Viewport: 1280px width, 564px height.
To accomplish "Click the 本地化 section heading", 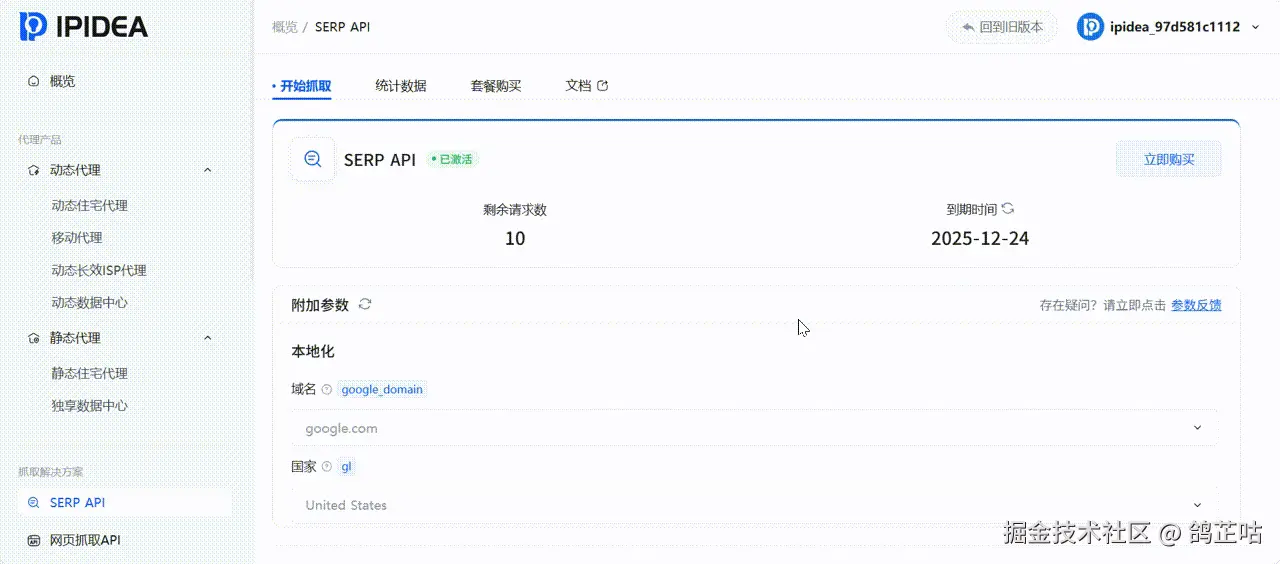I will [313, 352].
